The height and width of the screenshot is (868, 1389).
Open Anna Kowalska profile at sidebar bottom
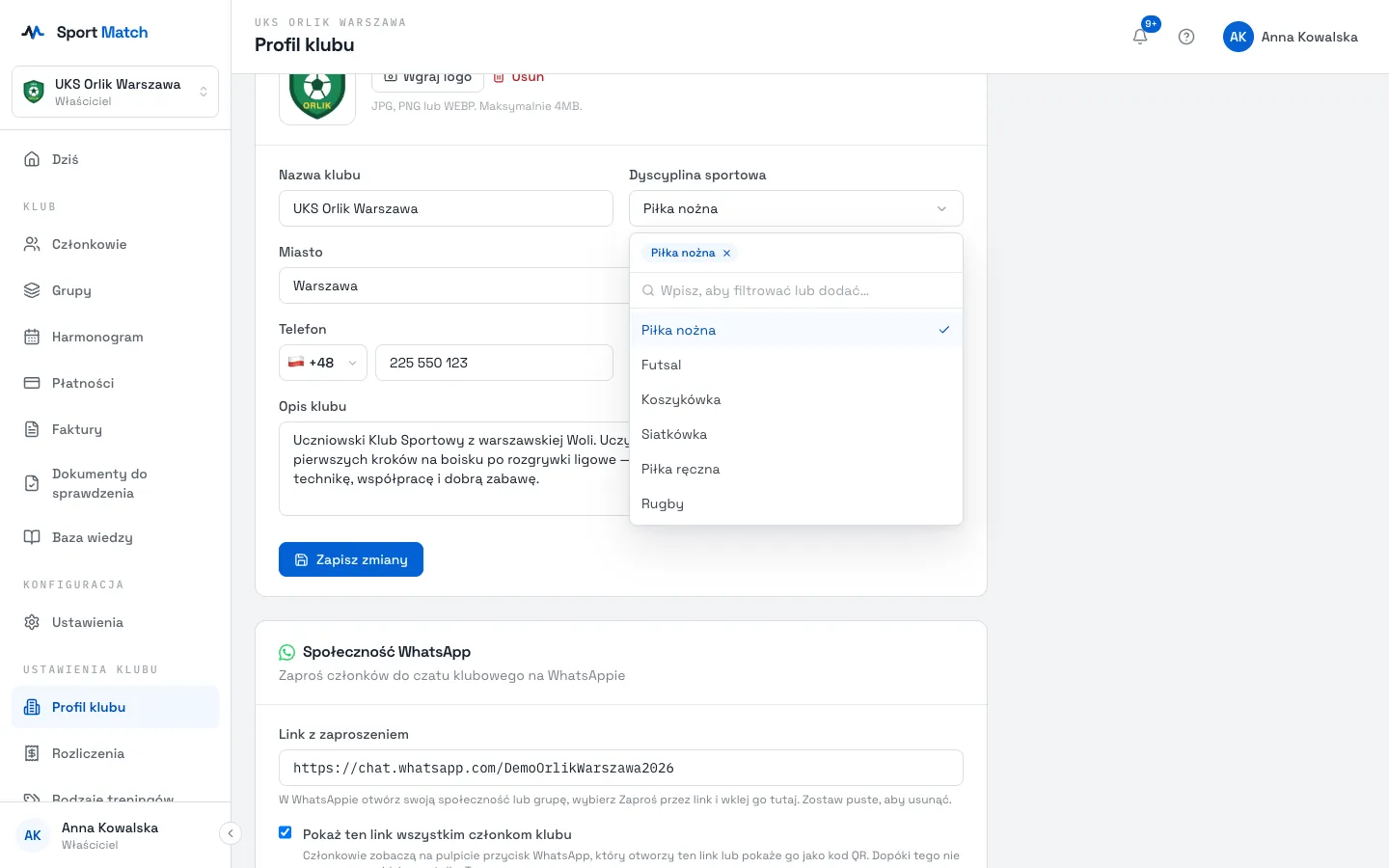pyautogui.click(x=110, y=835)
